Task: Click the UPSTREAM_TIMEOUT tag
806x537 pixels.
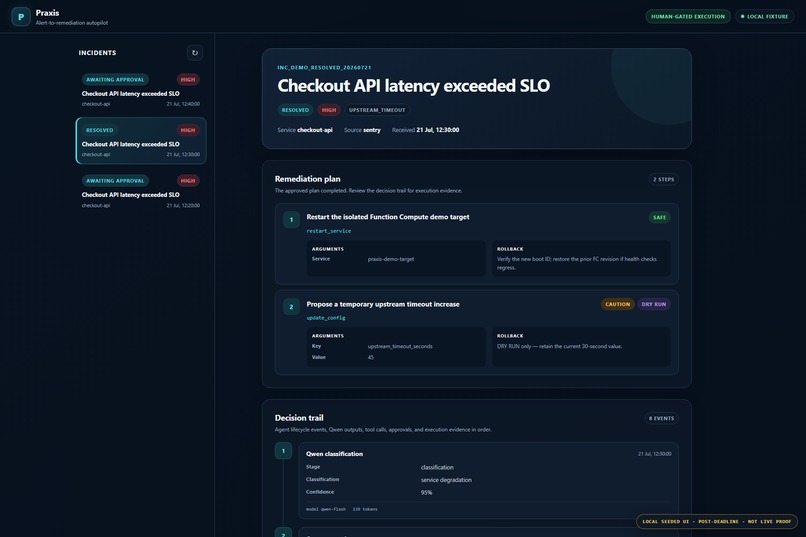Action: tap(377, 110)
